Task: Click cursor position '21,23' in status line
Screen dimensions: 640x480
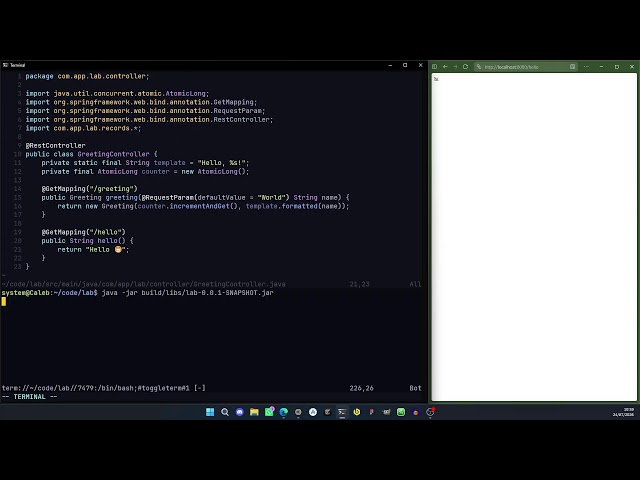Action: click(x=359, y=284)
